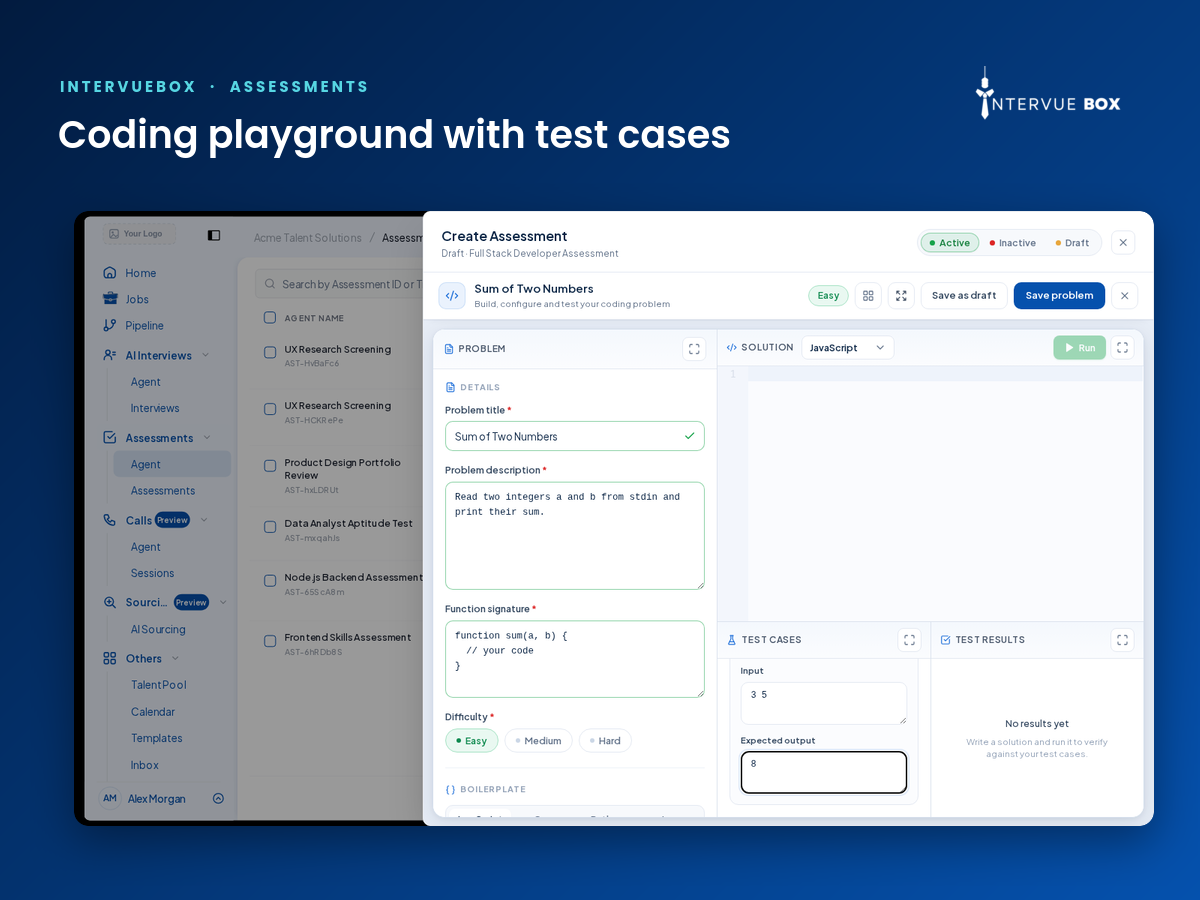This screenshot has height=900, width=1200.
Task: Click the Run button
Action: click(1079, 348)
